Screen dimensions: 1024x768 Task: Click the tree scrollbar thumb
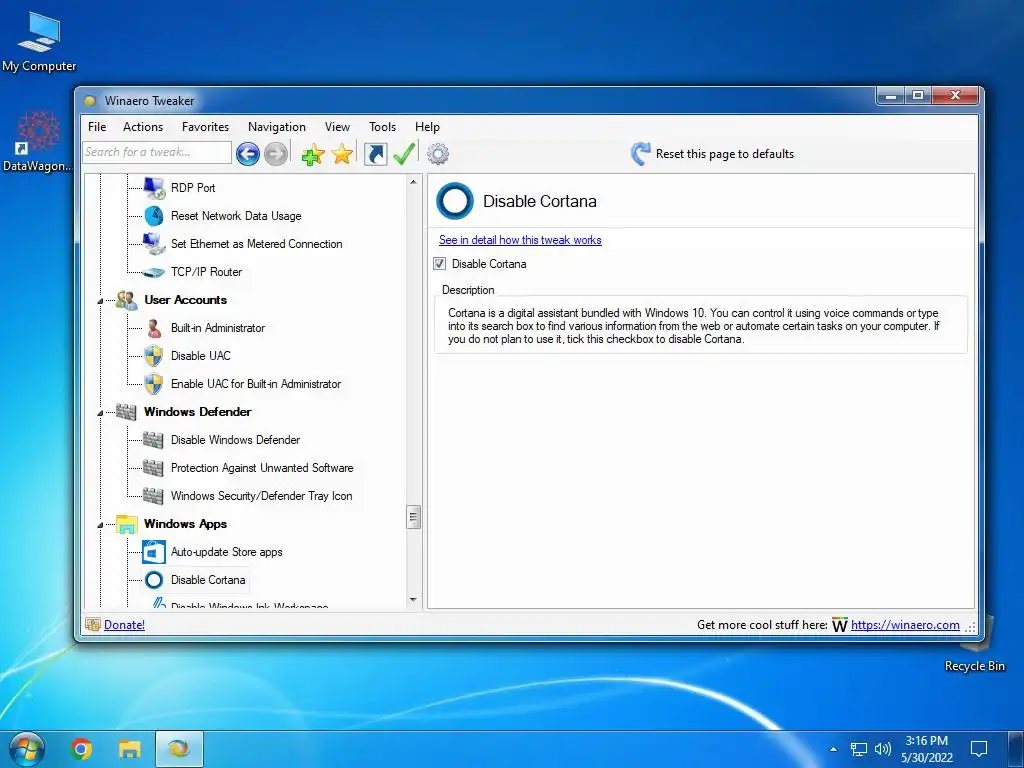pos(413,517)
